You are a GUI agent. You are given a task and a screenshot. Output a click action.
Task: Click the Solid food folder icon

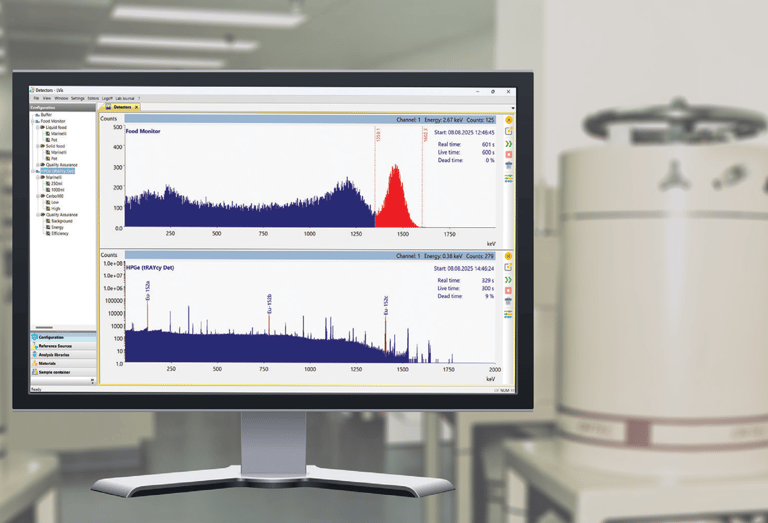[42, 146]
